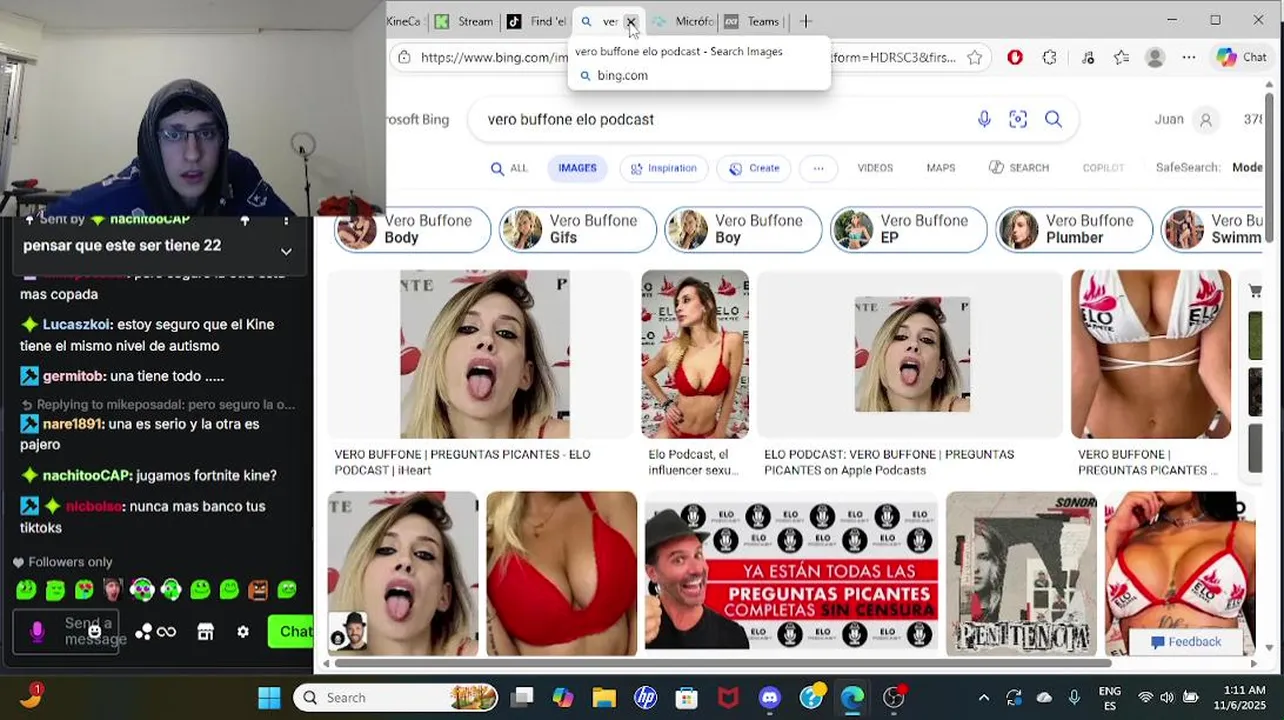This screenshot has width=1284, height=720.
Task: Switch to the VIDEOS tab
Action: point(875,168)
